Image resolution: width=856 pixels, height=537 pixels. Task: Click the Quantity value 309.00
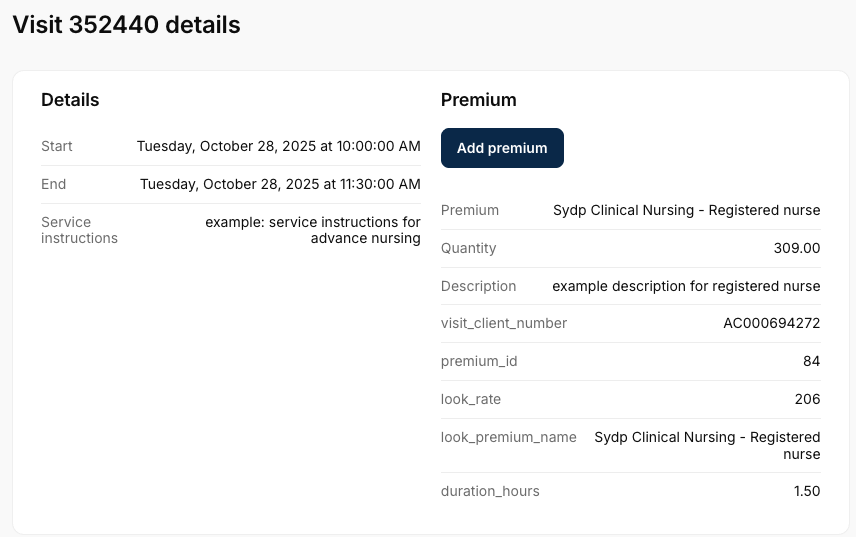pyautogui.click(x=796, y=248)
